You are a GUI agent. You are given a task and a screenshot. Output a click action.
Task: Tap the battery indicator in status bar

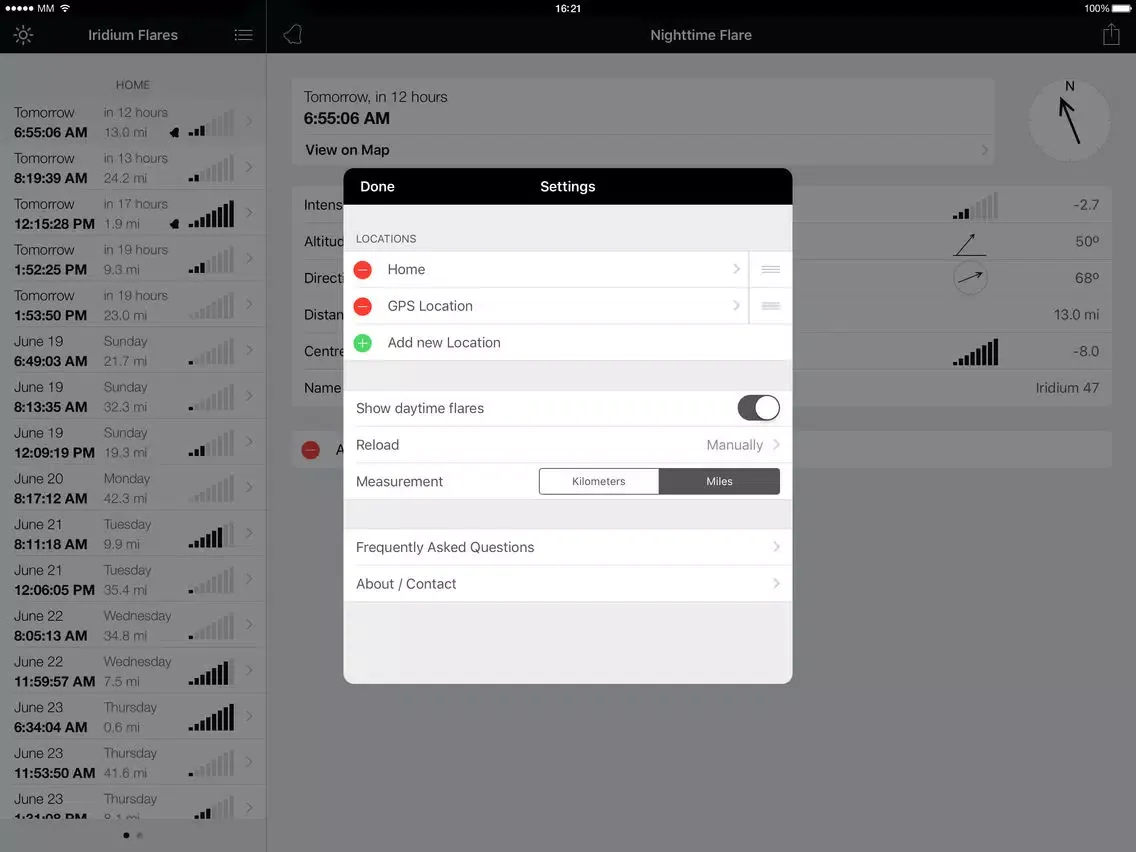pyautogui.click(x=1121, y=9)
